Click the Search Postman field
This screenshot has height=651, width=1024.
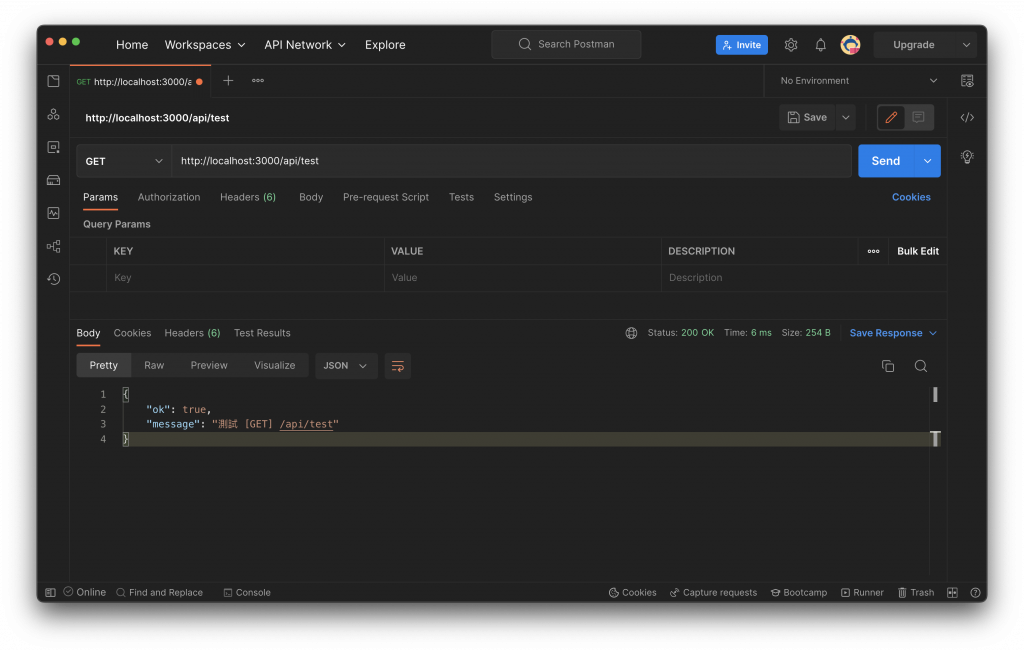(x=566, y=44)
